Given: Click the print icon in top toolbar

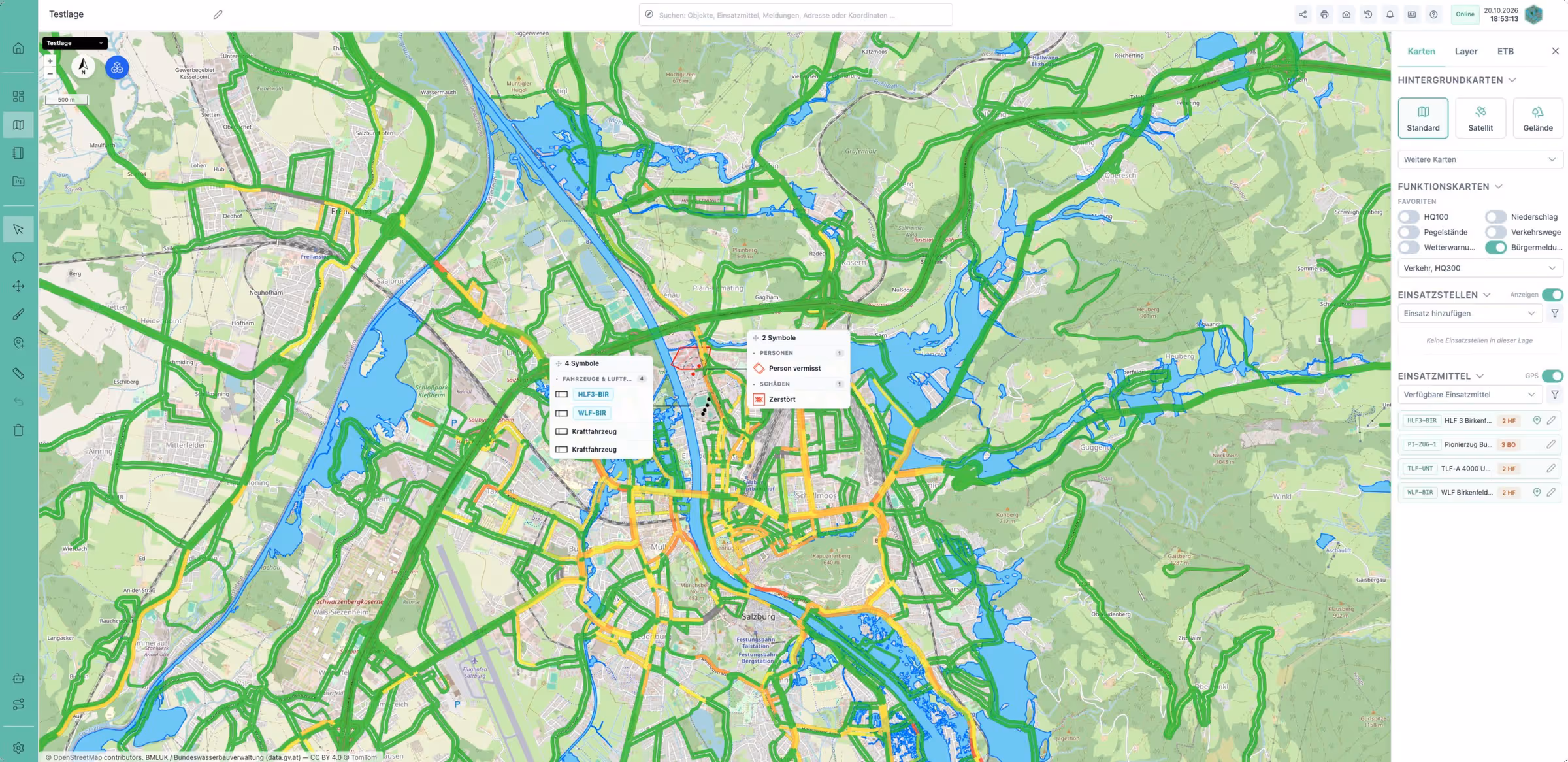Looking at the screenshot, I should [1324, 14].
